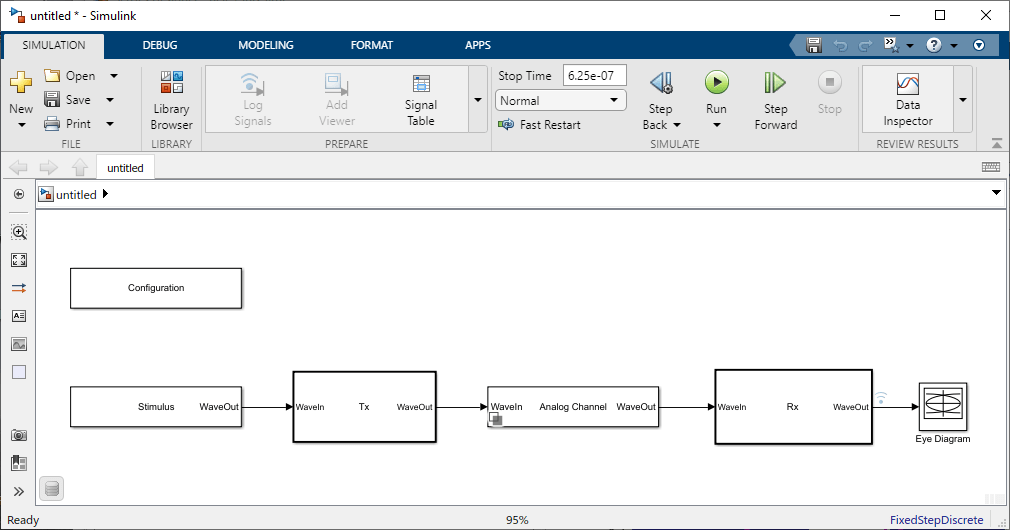Click the Stop Time input field

pyautogui.click(x=595, y=75)
